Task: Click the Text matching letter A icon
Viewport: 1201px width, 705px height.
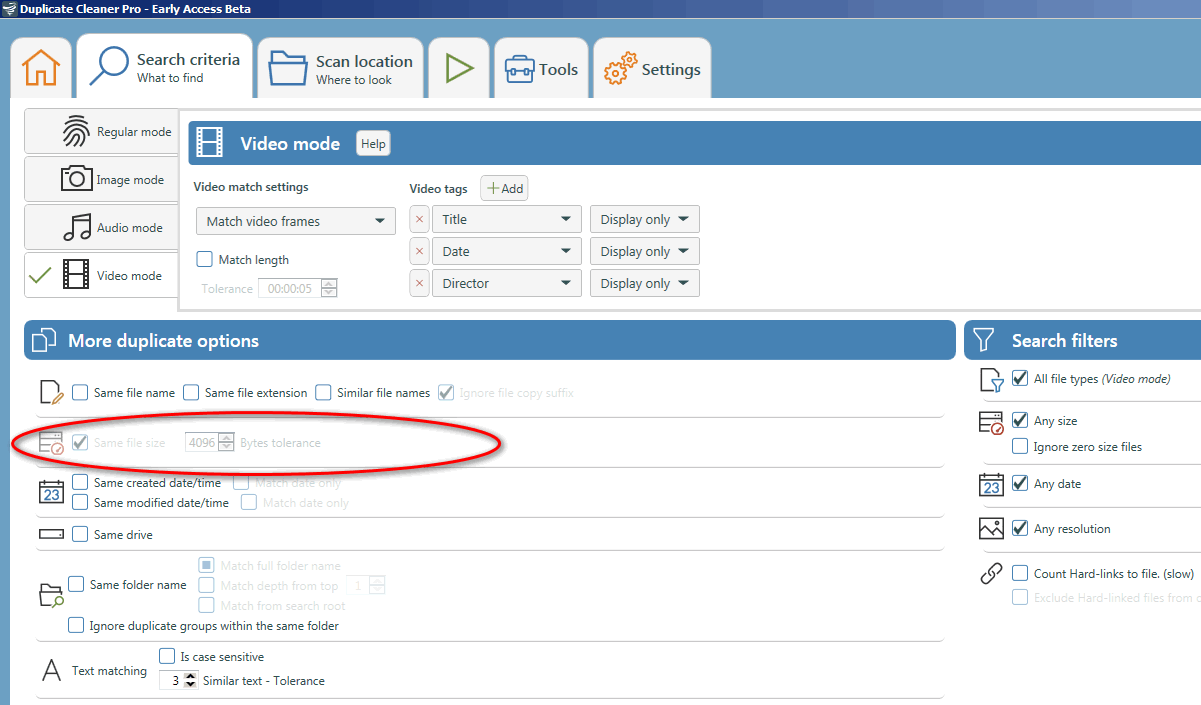Action: (51, 670)
